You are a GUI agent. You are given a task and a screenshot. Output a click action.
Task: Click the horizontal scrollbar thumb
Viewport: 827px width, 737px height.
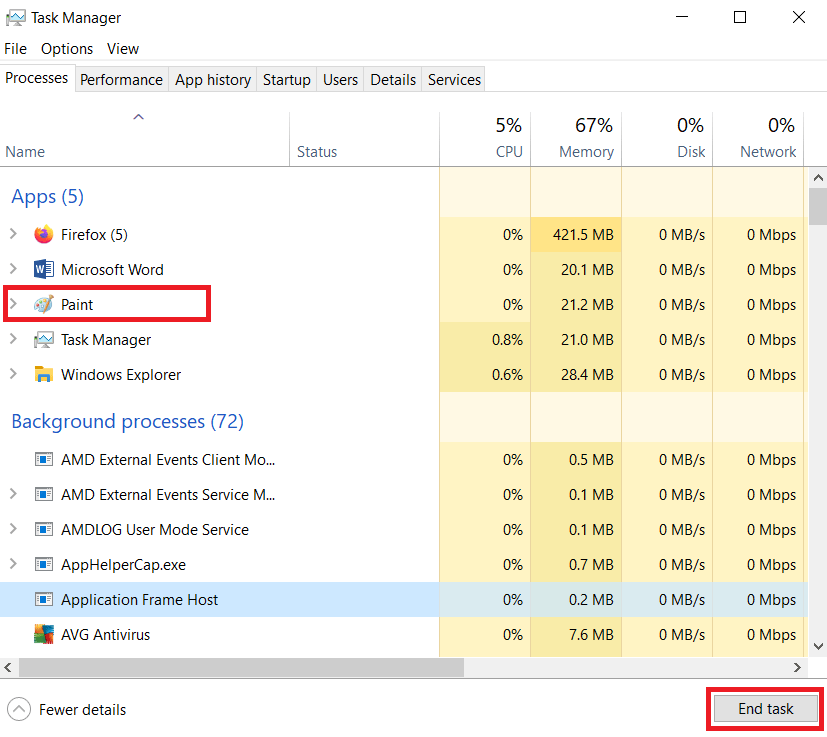[242, 667]
